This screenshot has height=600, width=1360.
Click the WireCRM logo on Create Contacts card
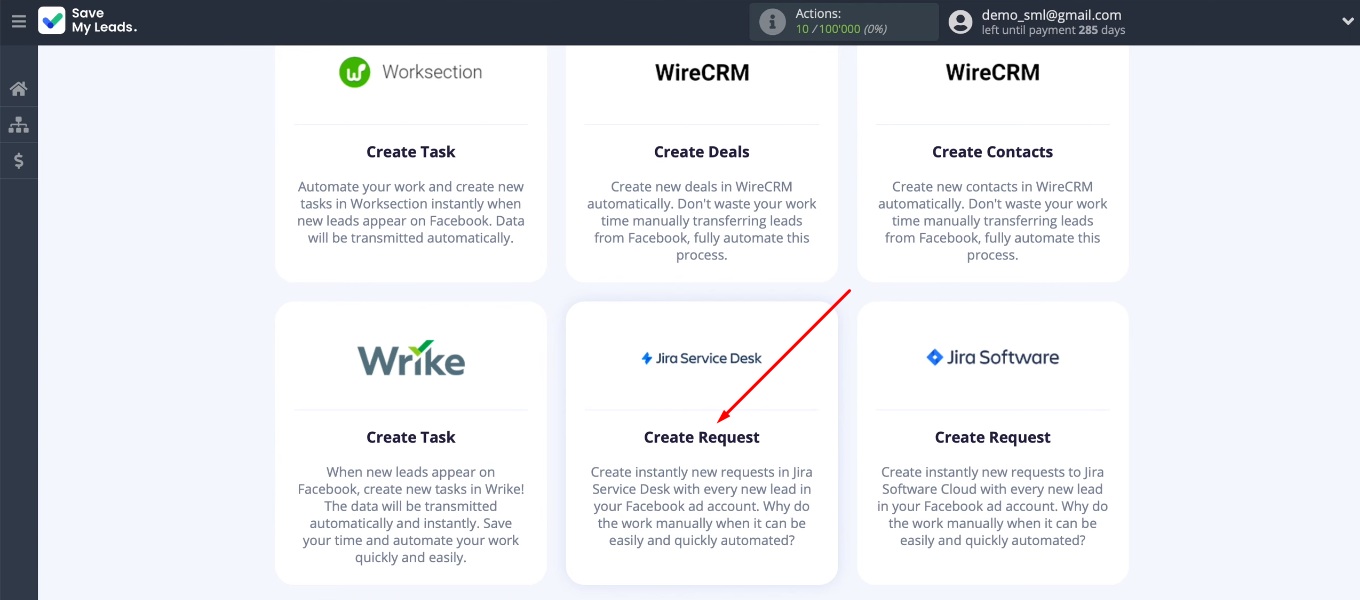point(993,72)
